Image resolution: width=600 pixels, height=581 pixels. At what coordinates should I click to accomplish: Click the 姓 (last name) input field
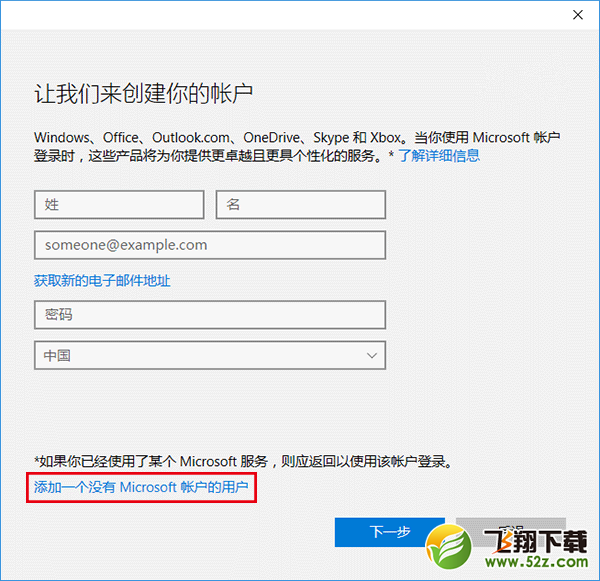119,205
